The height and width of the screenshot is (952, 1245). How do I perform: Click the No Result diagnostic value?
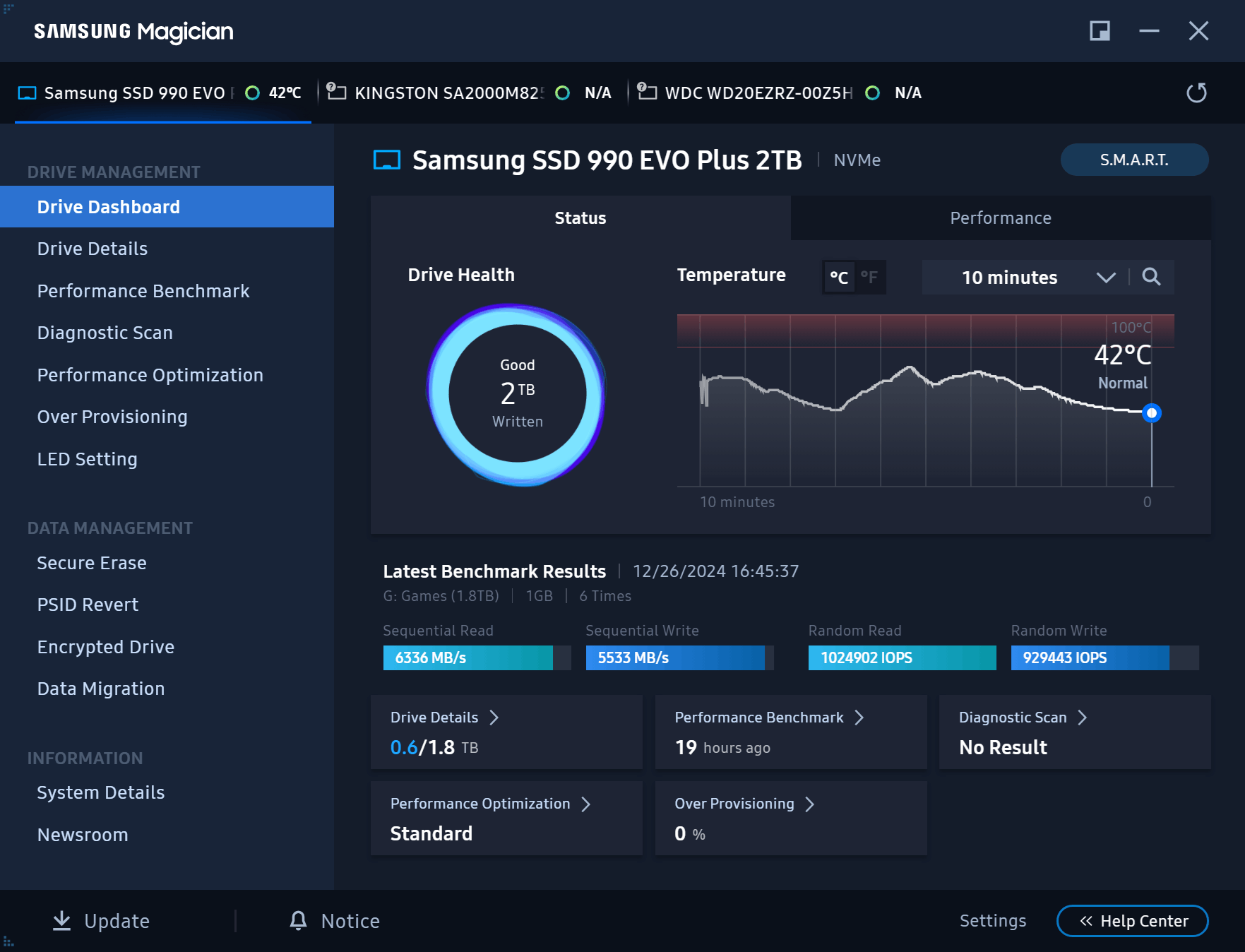[1003, 747]
